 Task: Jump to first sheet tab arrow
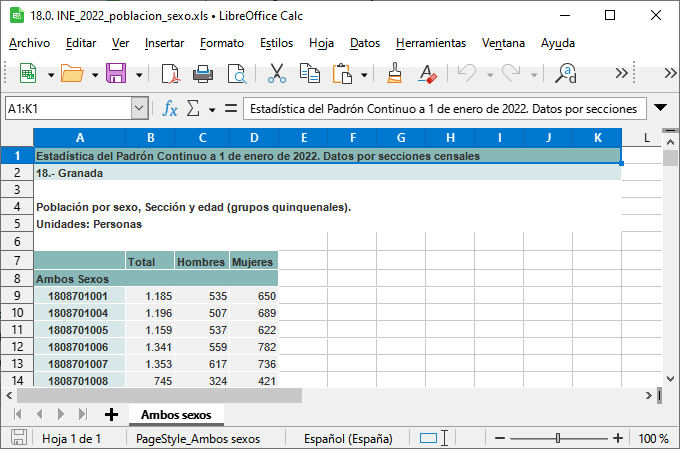(x=18, y=414)
